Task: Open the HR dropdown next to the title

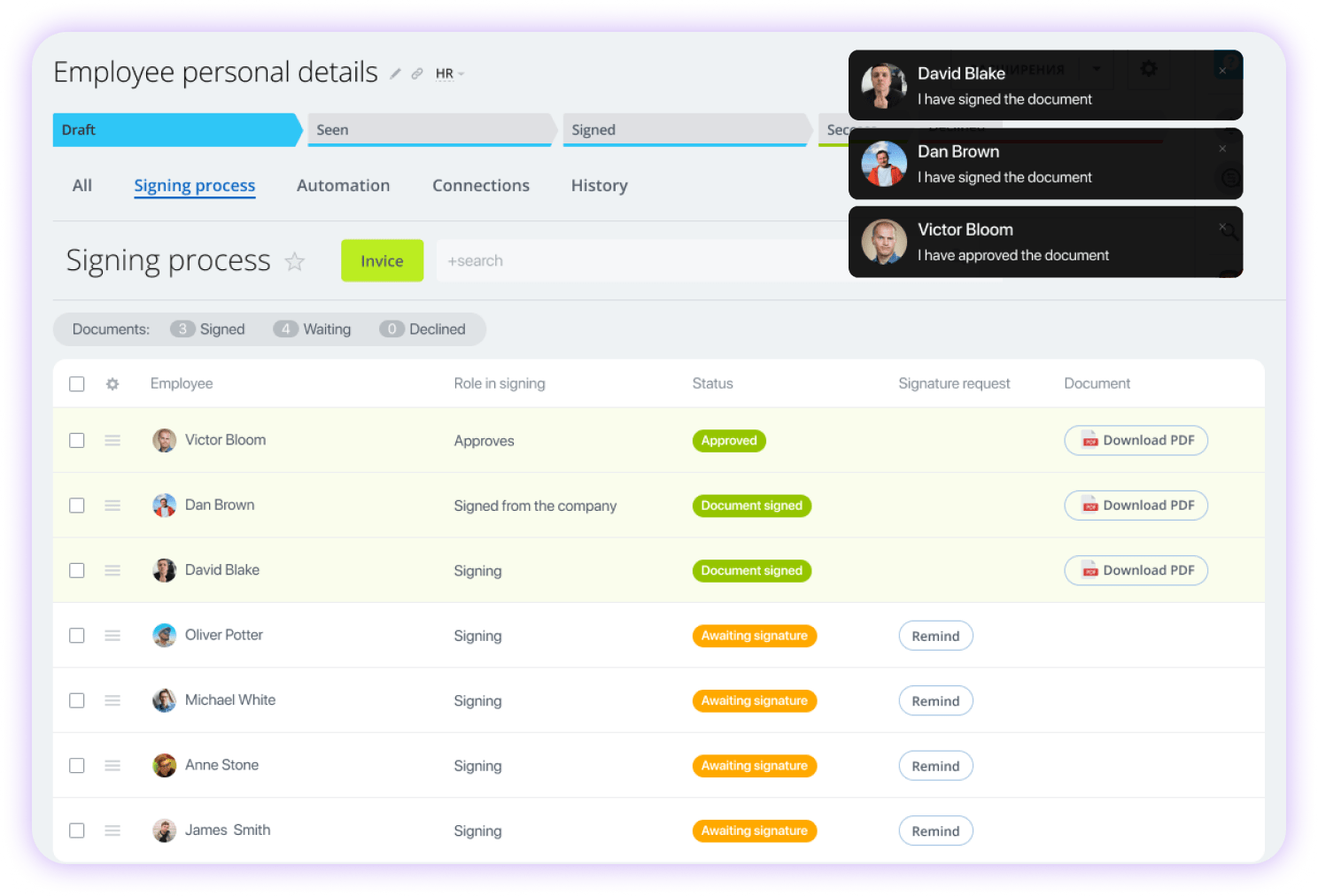Action: pos(450,73)
